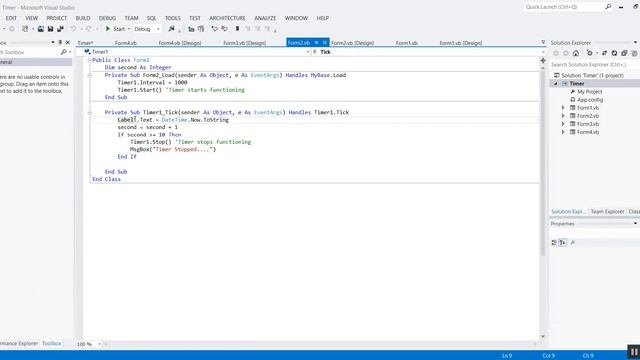
Task: Switch to the Form1.vb tab
Action: tap(407, 43)
